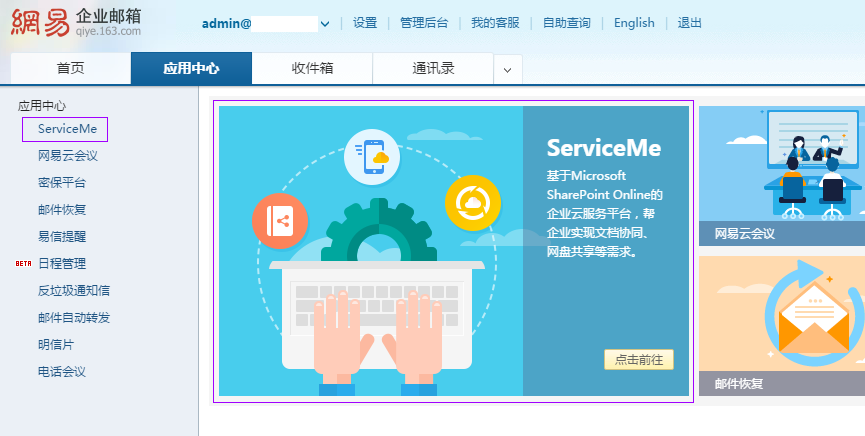Screen dimensions: 865x436
Task: Open 日程管理 in the sidebar
Action: pos(62,264)
